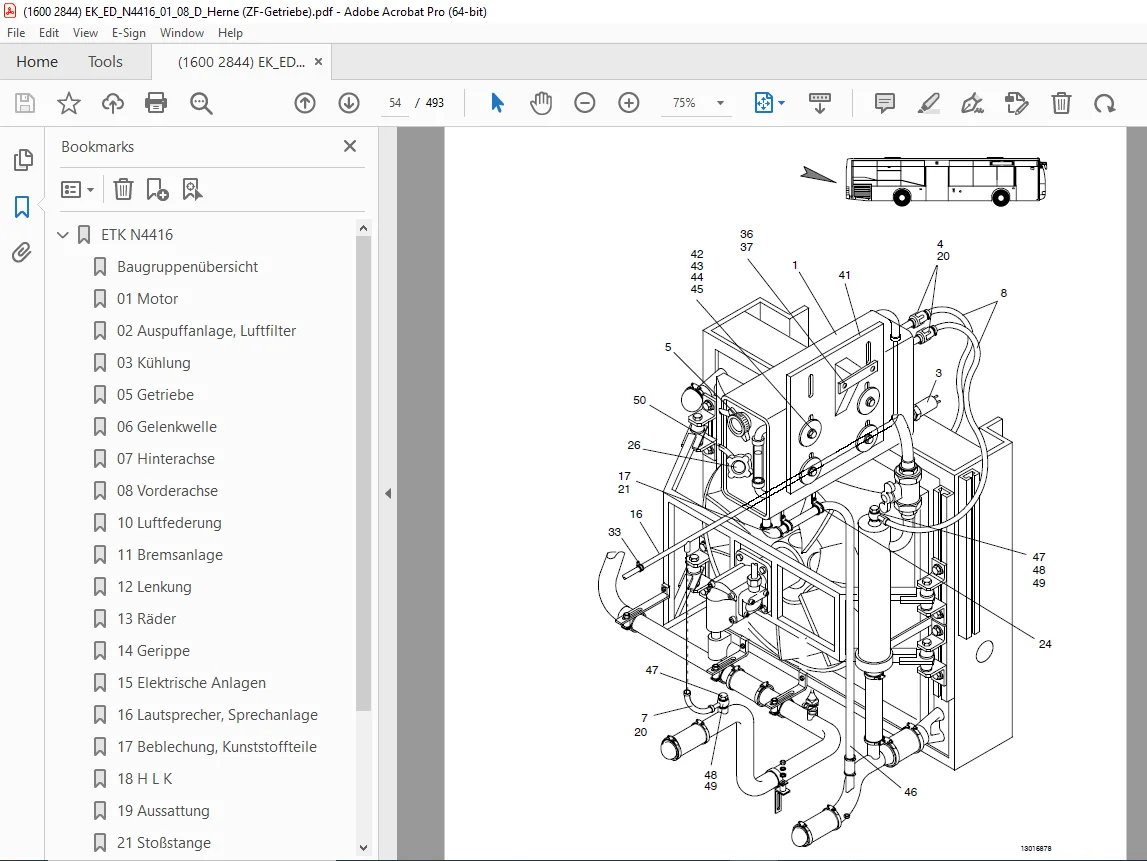
Task: Open 10 Luftfederung bookmark
Action: point(169,523)
